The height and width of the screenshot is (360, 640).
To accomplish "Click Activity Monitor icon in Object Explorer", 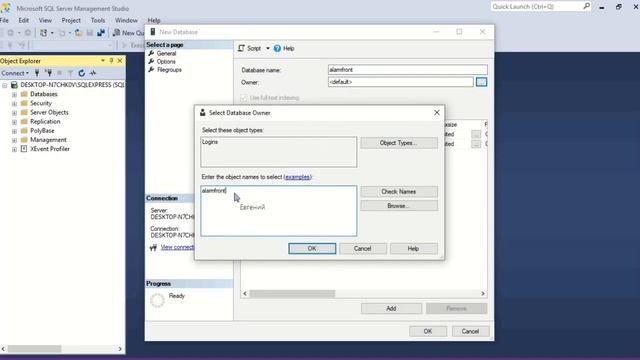I will [93, 73].
